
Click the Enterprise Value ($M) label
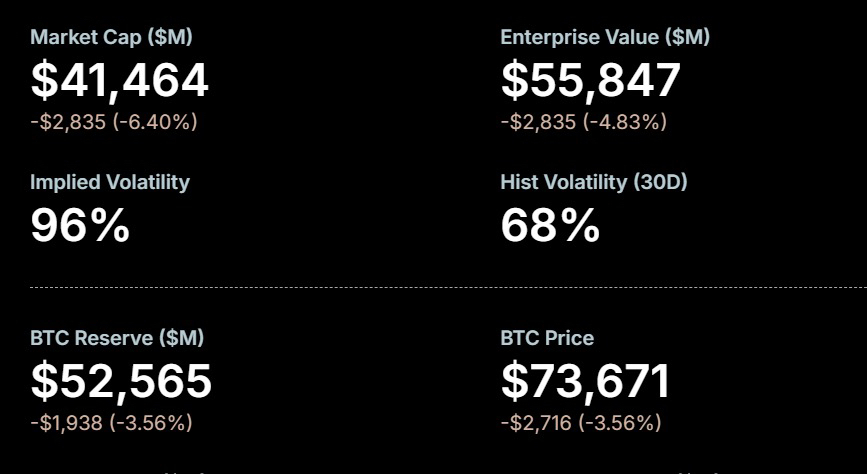[x=604, y=37]
